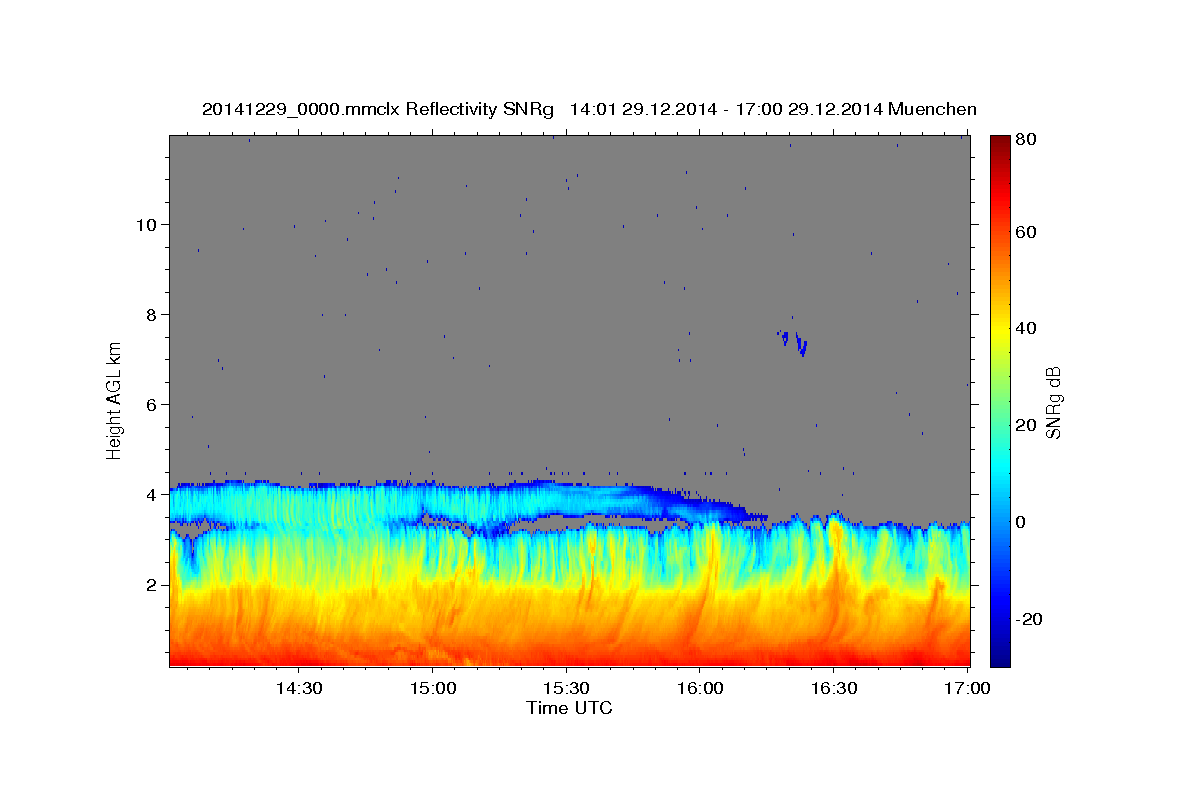Viewport: 1200px width, 800px height.
Task: Click the colorbar value 20
Action: coord(1027,425)
